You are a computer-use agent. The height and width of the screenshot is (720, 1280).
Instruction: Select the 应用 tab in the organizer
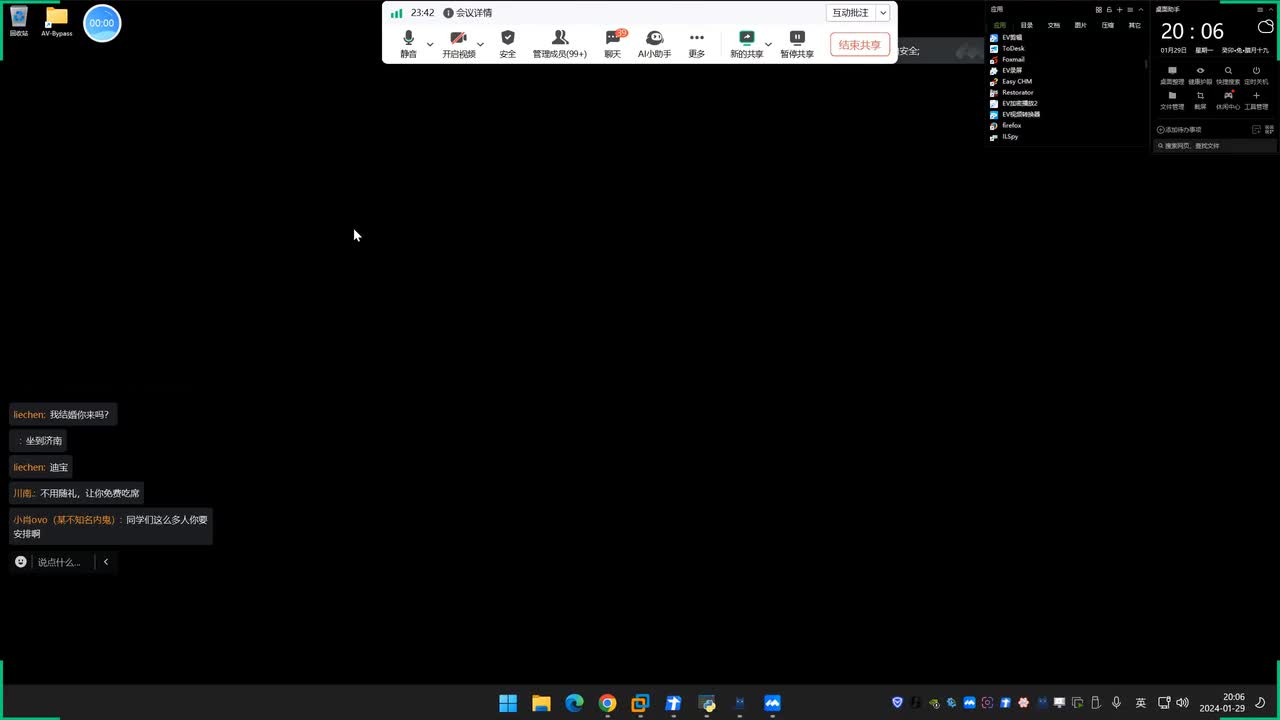click(x=1000, y=25)
